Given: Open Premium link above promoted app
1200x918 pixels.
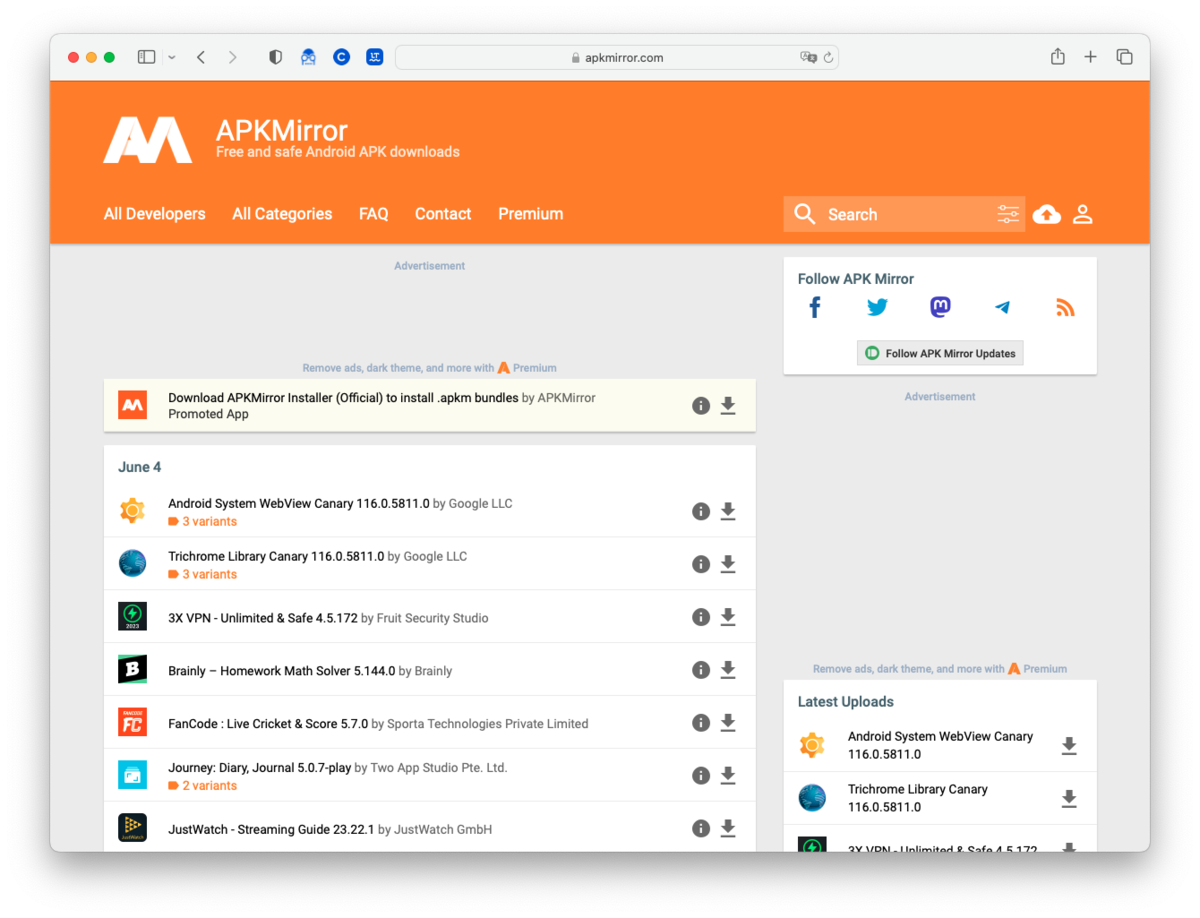Looking at the screenshot, I should pos(527,368).
